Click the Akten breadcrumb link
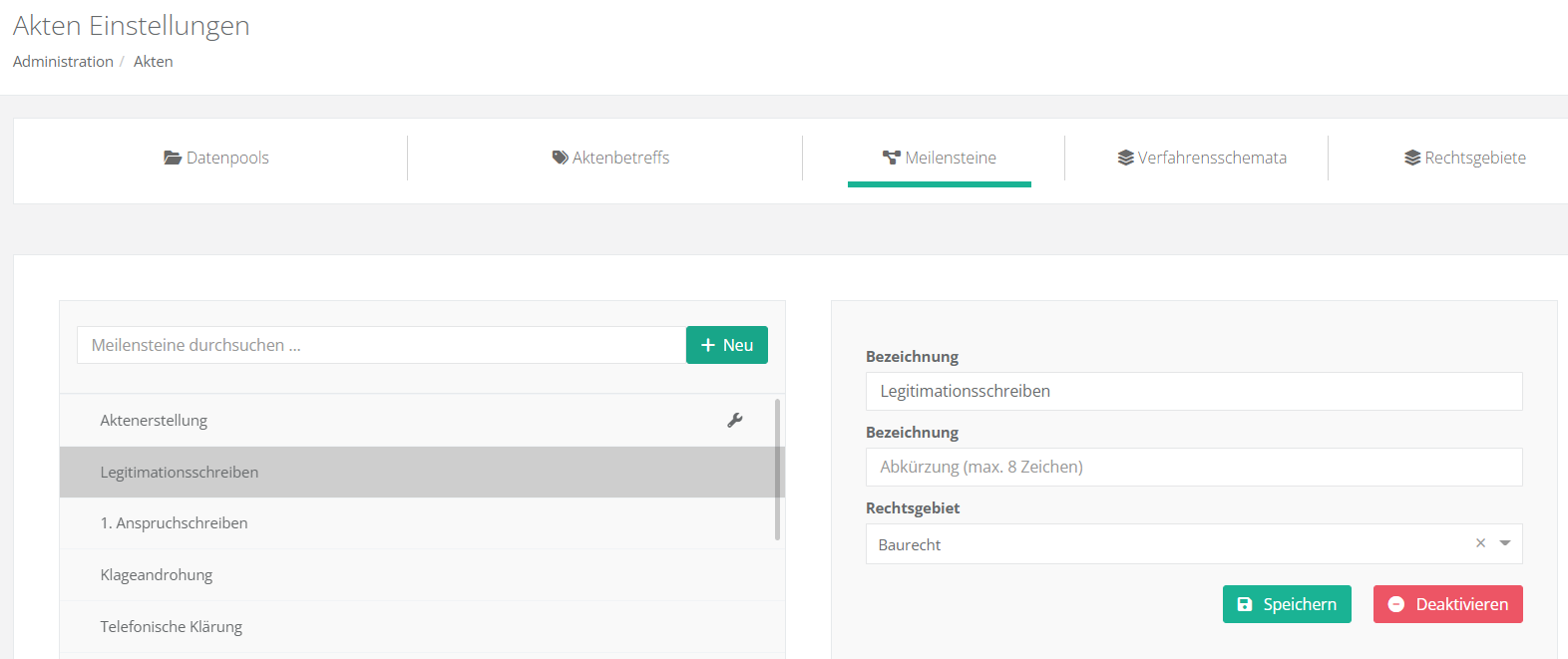This screenshot has height=659, width=1568. click(154, 62)
